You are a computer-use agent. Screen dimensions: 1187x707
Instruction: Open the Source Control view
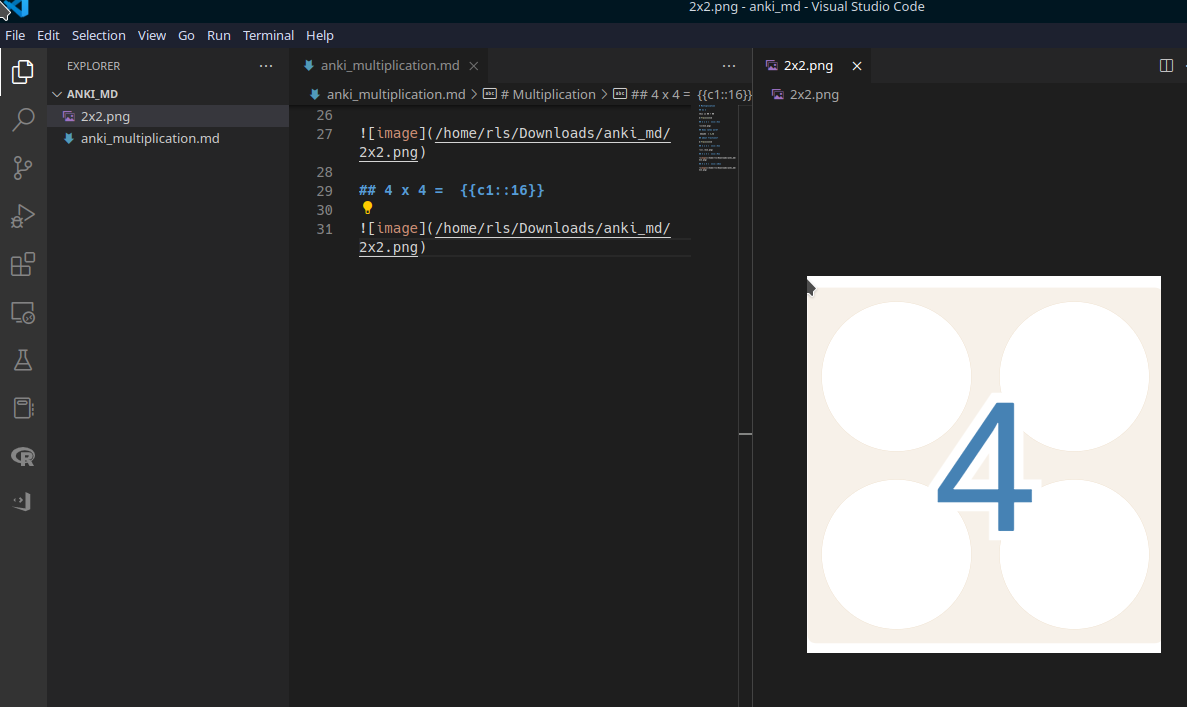[23, 168]
